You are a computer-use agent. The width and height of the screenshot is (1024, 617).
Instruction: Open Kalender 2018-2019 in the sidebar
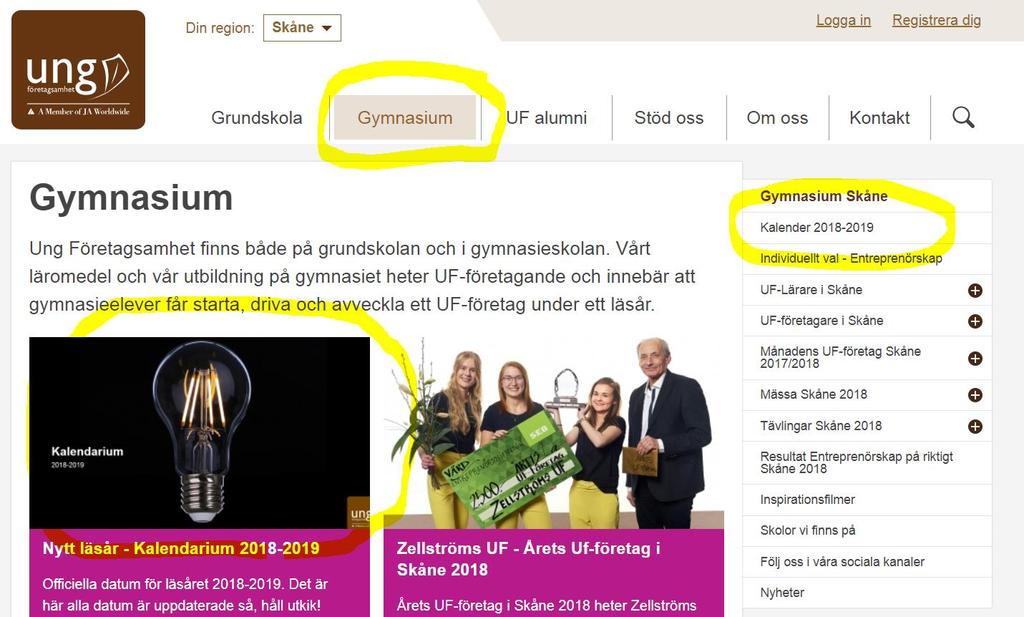click(x=816, y=227)
